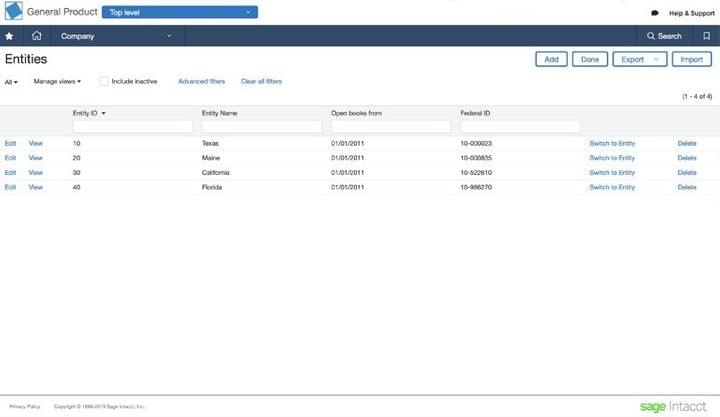
Task: Delete the Florida entity row
Action: 687,187
